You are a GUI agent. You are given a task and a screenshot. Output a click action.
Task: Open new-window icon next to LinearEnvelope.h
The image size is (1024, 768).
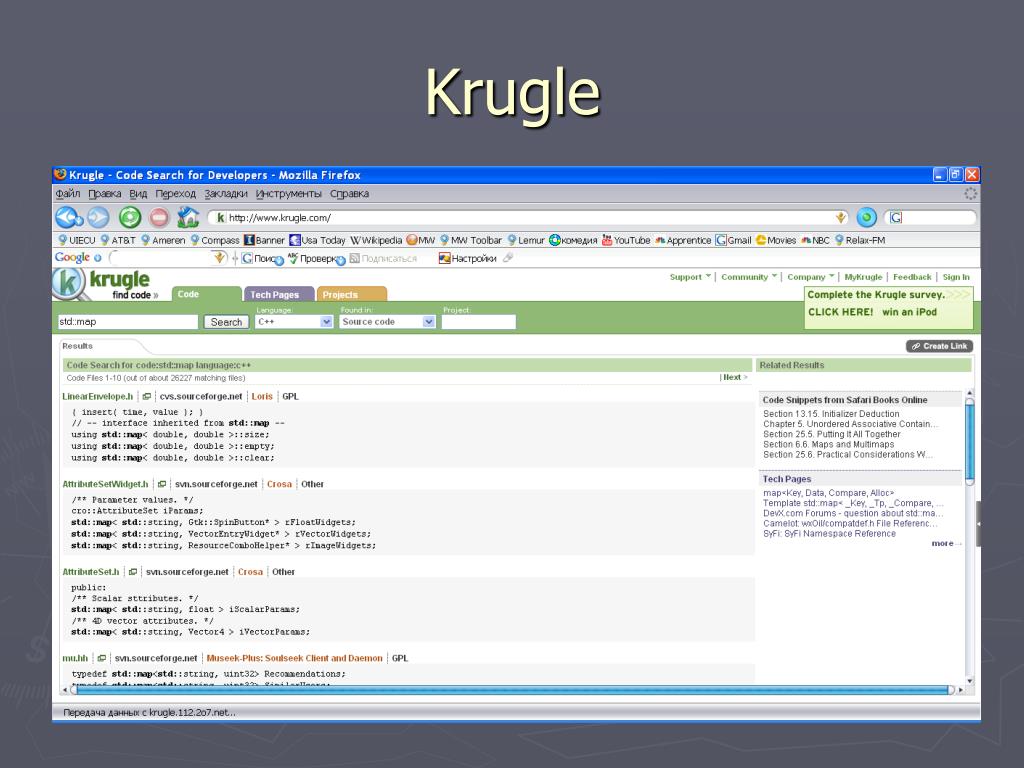(147, 396)
